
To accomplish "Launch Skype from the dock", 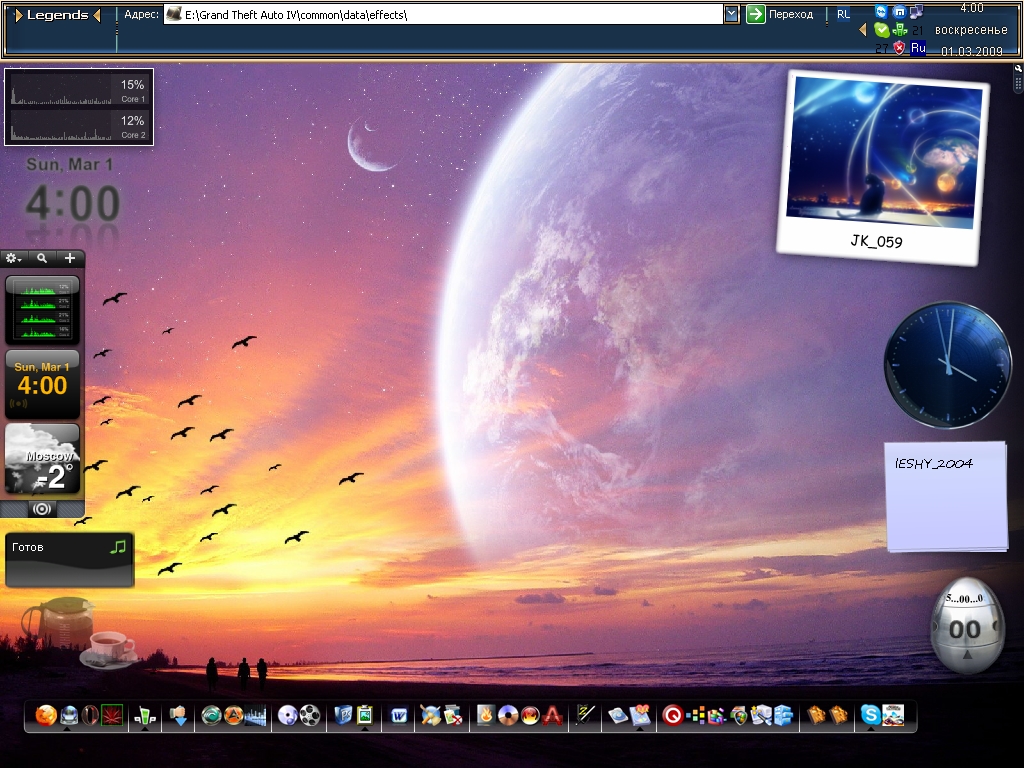I will coord(870,715).
